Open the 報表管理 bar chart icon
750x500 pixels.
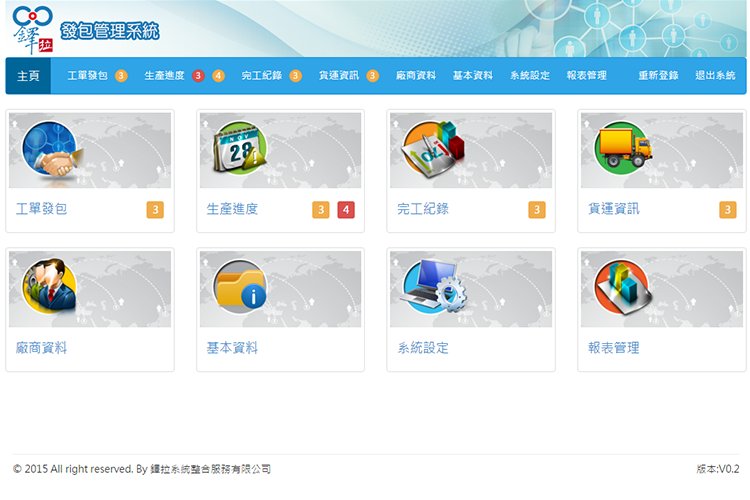coord(623,287)
